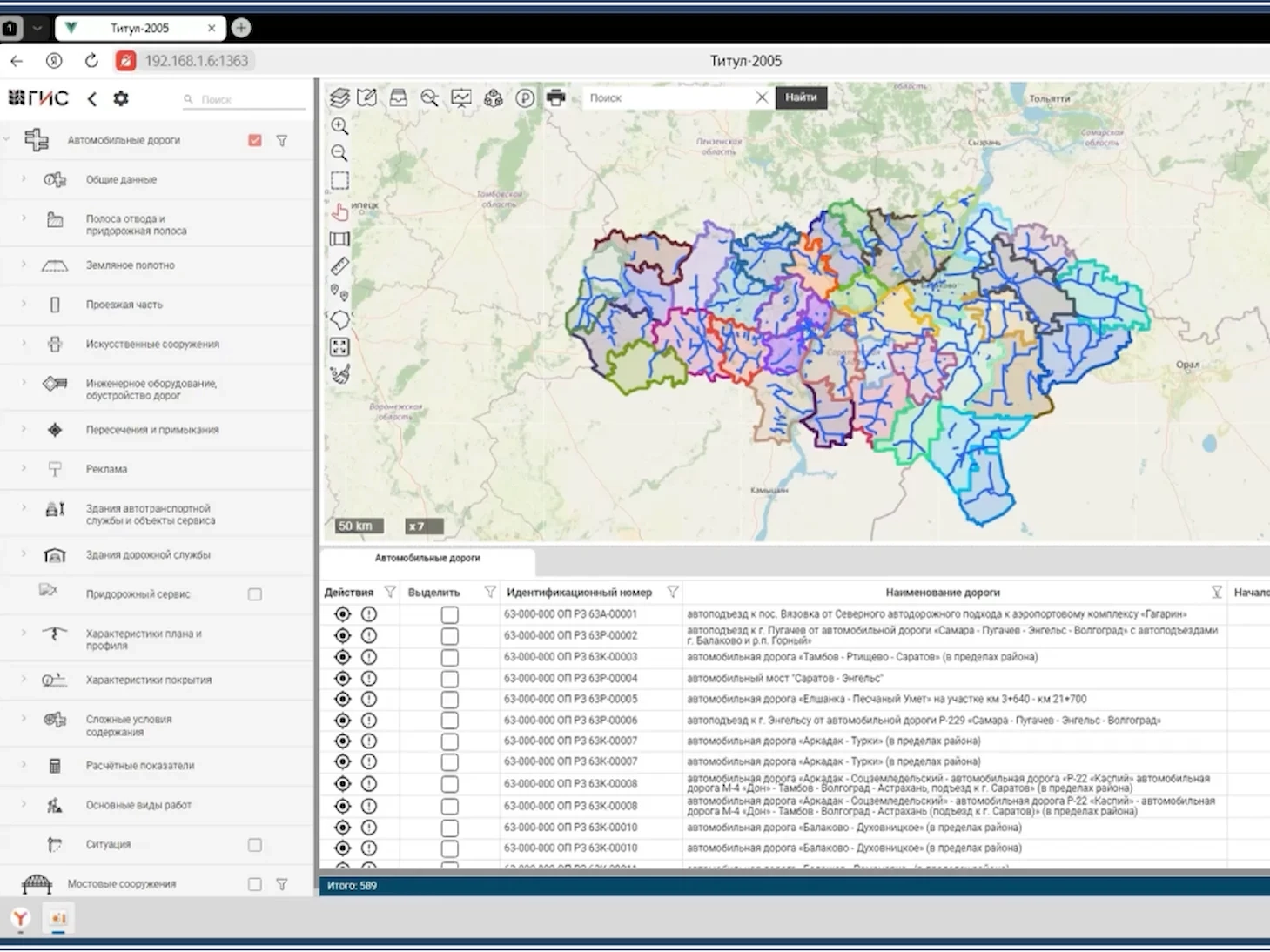The height and width of the screenshot is (952, 1270).
Task: Uncheck the Автомобильные дороги layer checkbox
Action: [x=255, y=140]
